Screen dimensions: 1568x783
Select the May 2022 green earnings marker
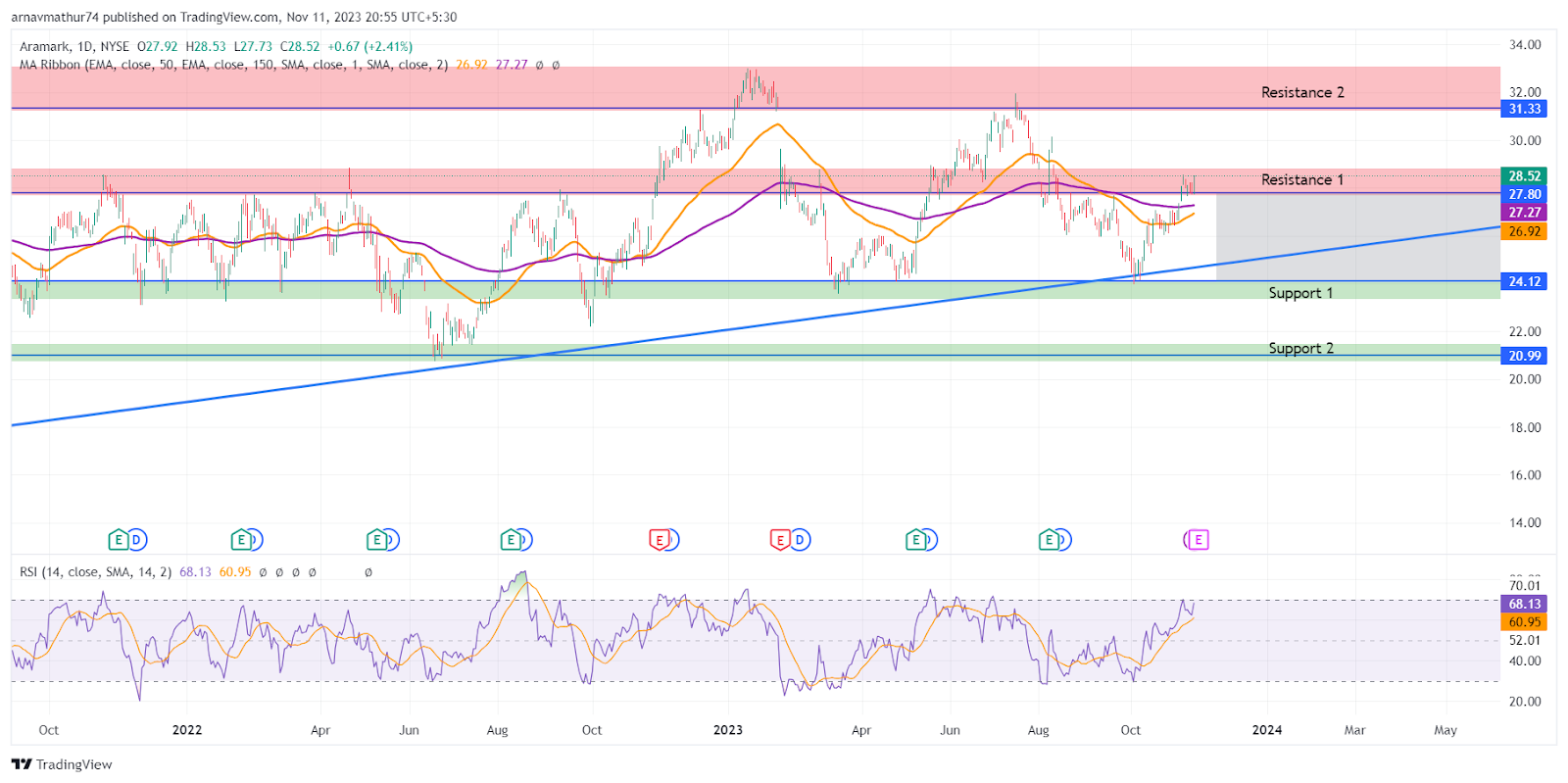coord(377,539)
